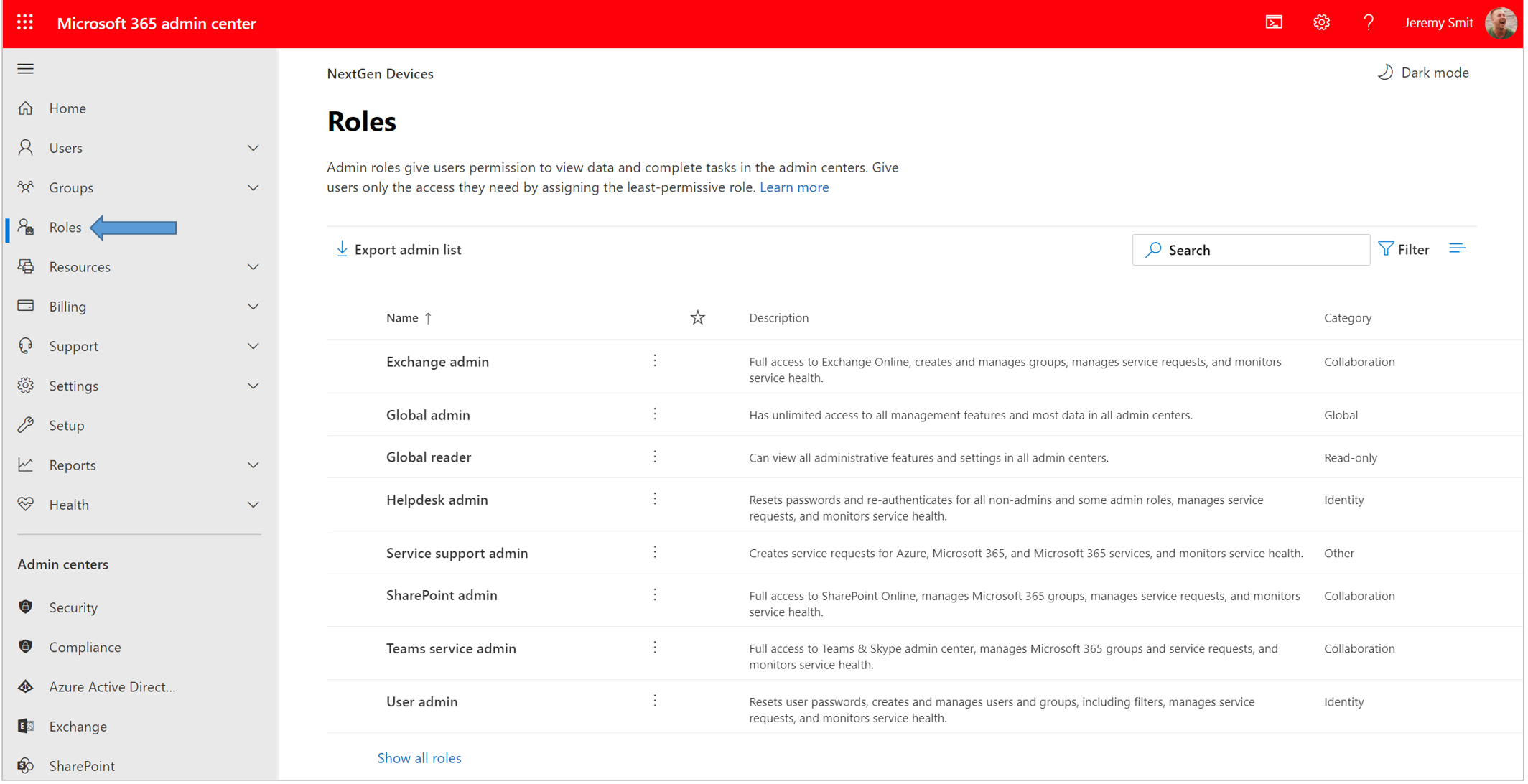Click the Settings gear in sidebar
Image resolution: width=1528 pixels, height=784 pixels.
[26, 386]
